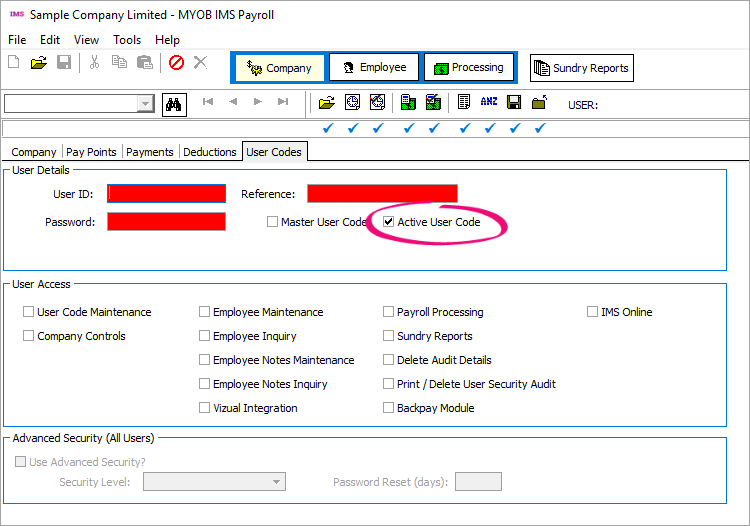Screen dimensions: 750x526
Task: Uncheck the Active User Code checkbox
Action: point(389,222)
